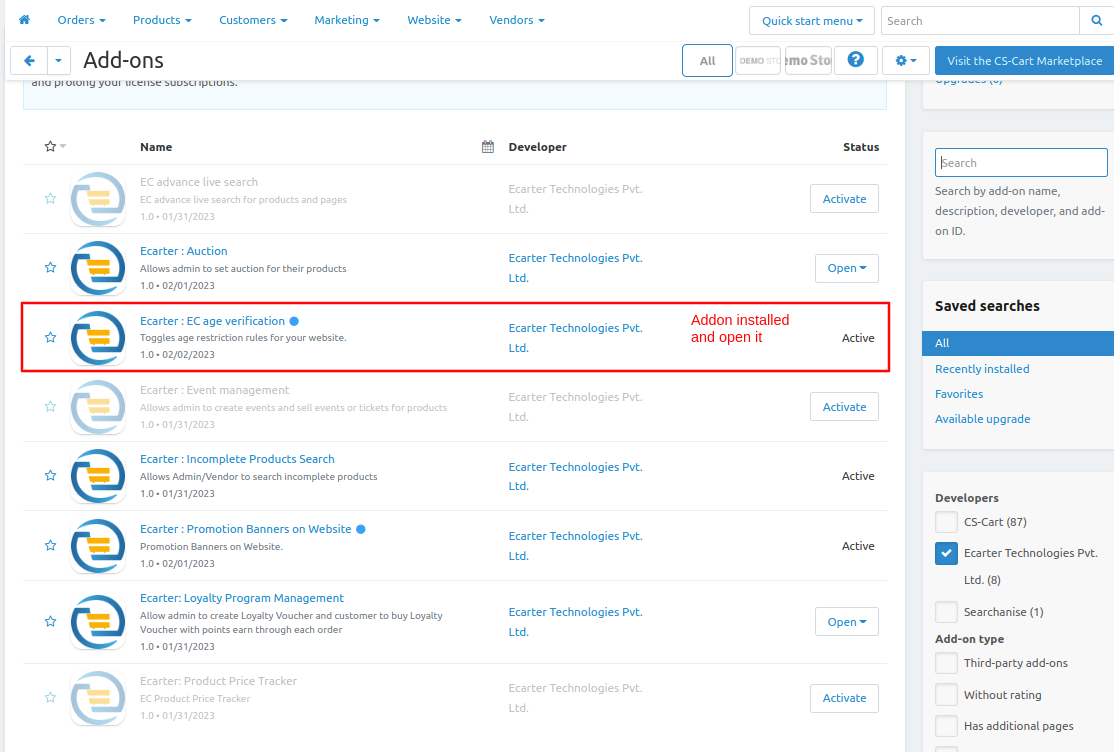Open Recently installed saved search

pyautogui.click(x=982, y=369)
